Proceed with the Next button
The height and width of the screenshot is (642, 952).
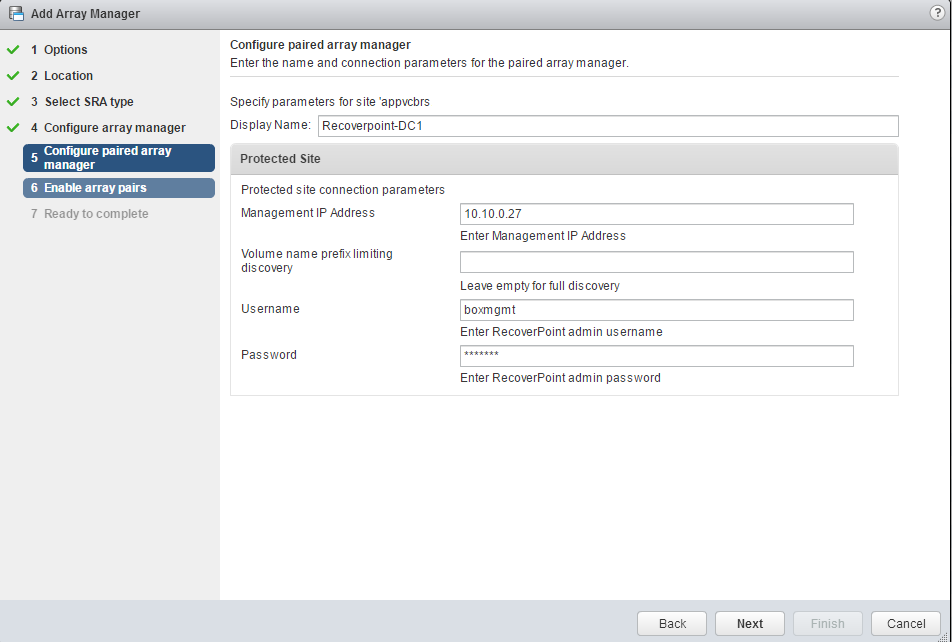(750, 624)
